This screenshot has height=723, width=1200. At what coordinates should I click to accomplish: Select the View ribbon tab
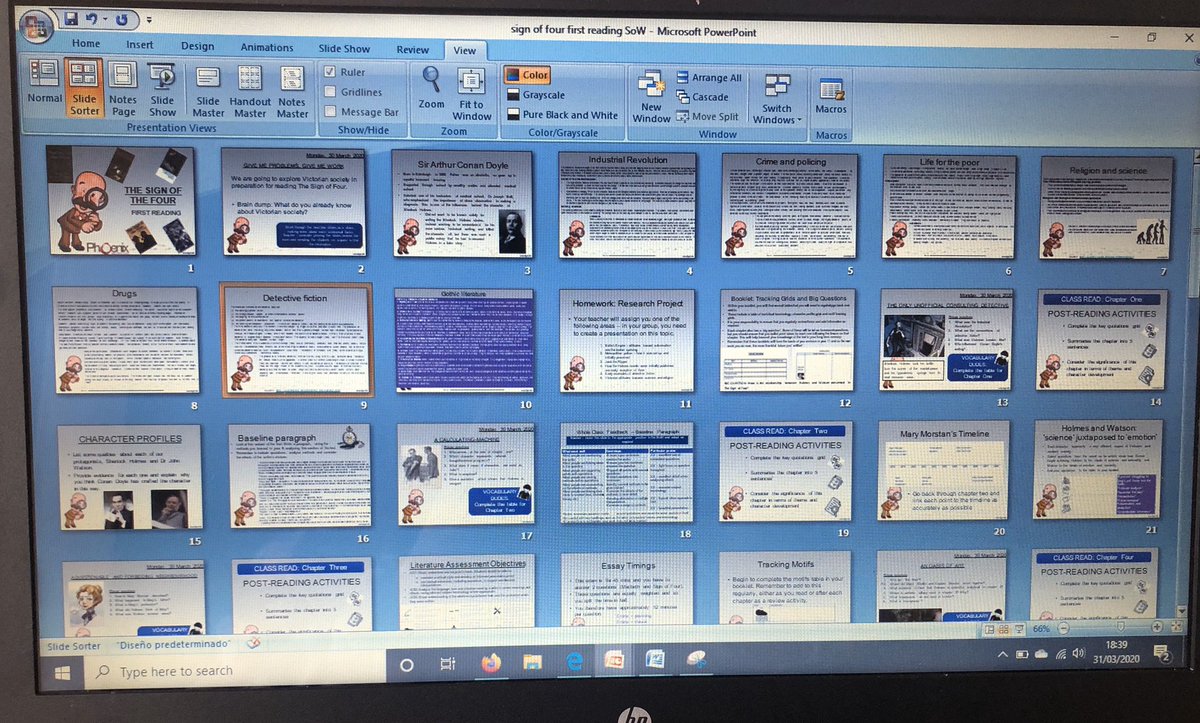(466, 49)
